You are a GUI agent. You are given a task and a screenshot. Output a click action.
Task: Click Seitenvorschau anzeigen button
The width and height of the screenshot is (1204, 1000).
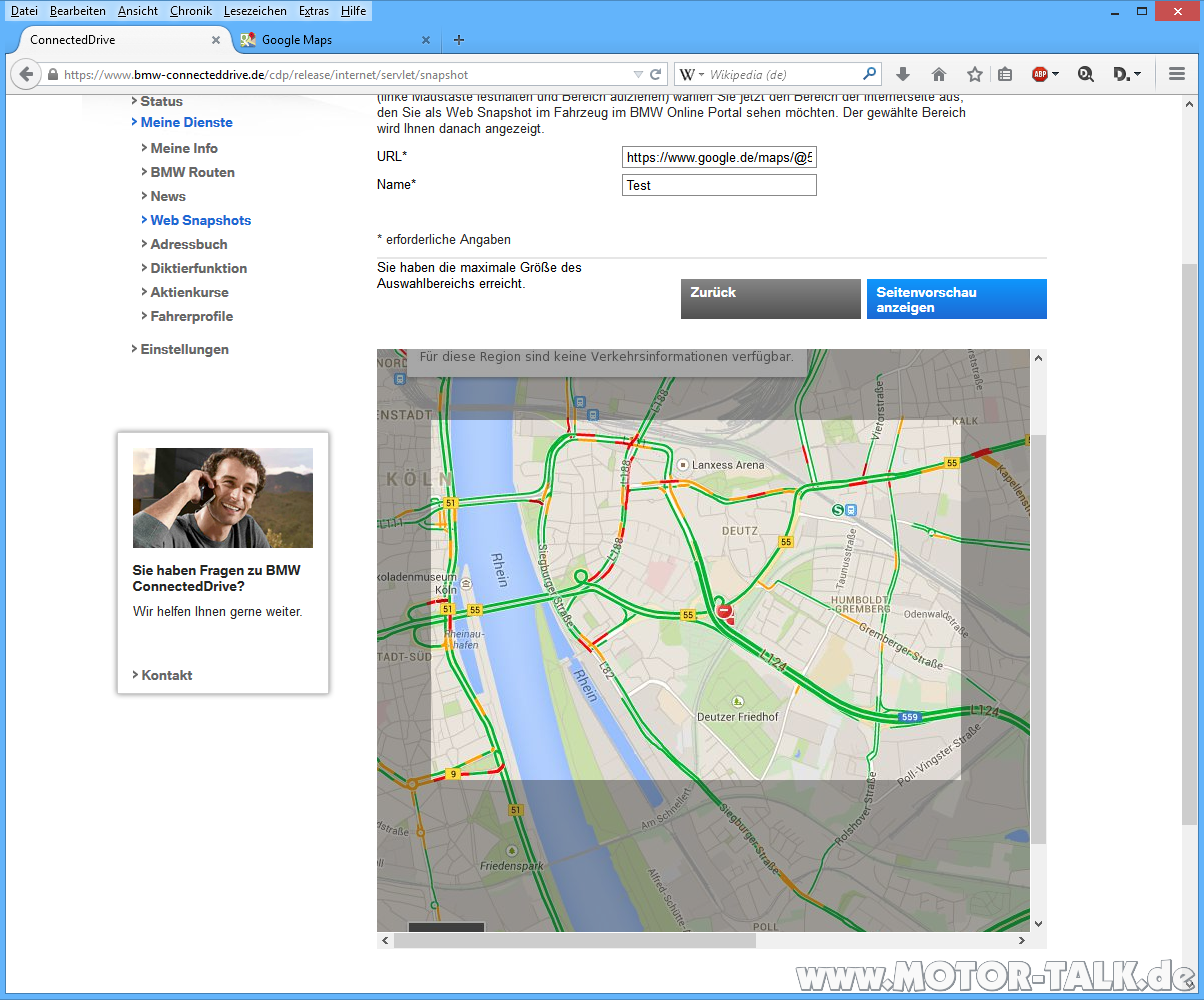click(957, 299)
